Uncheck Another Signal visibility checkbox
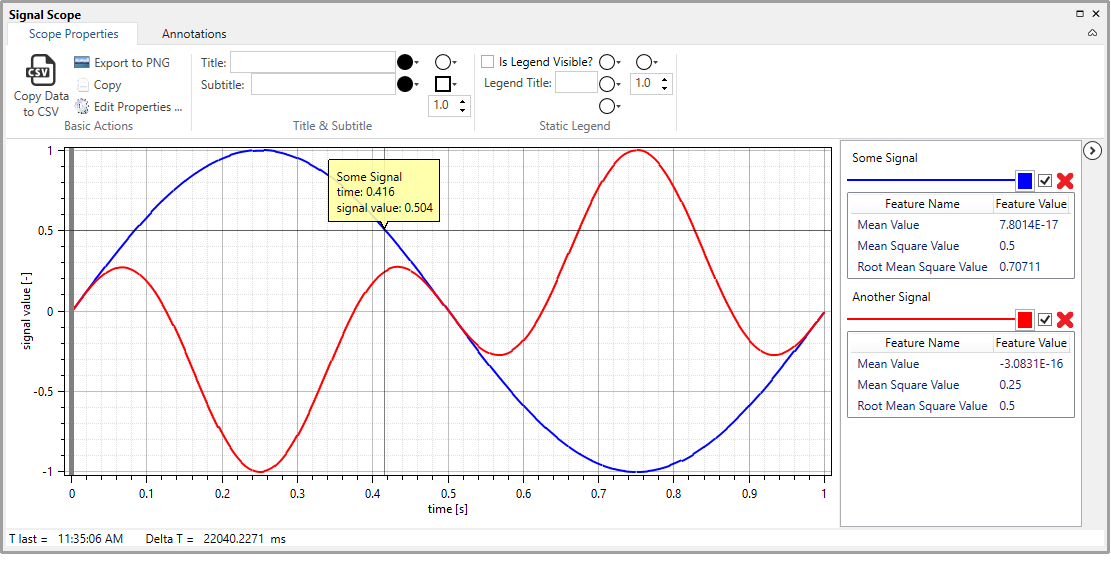 point(1045,320)
